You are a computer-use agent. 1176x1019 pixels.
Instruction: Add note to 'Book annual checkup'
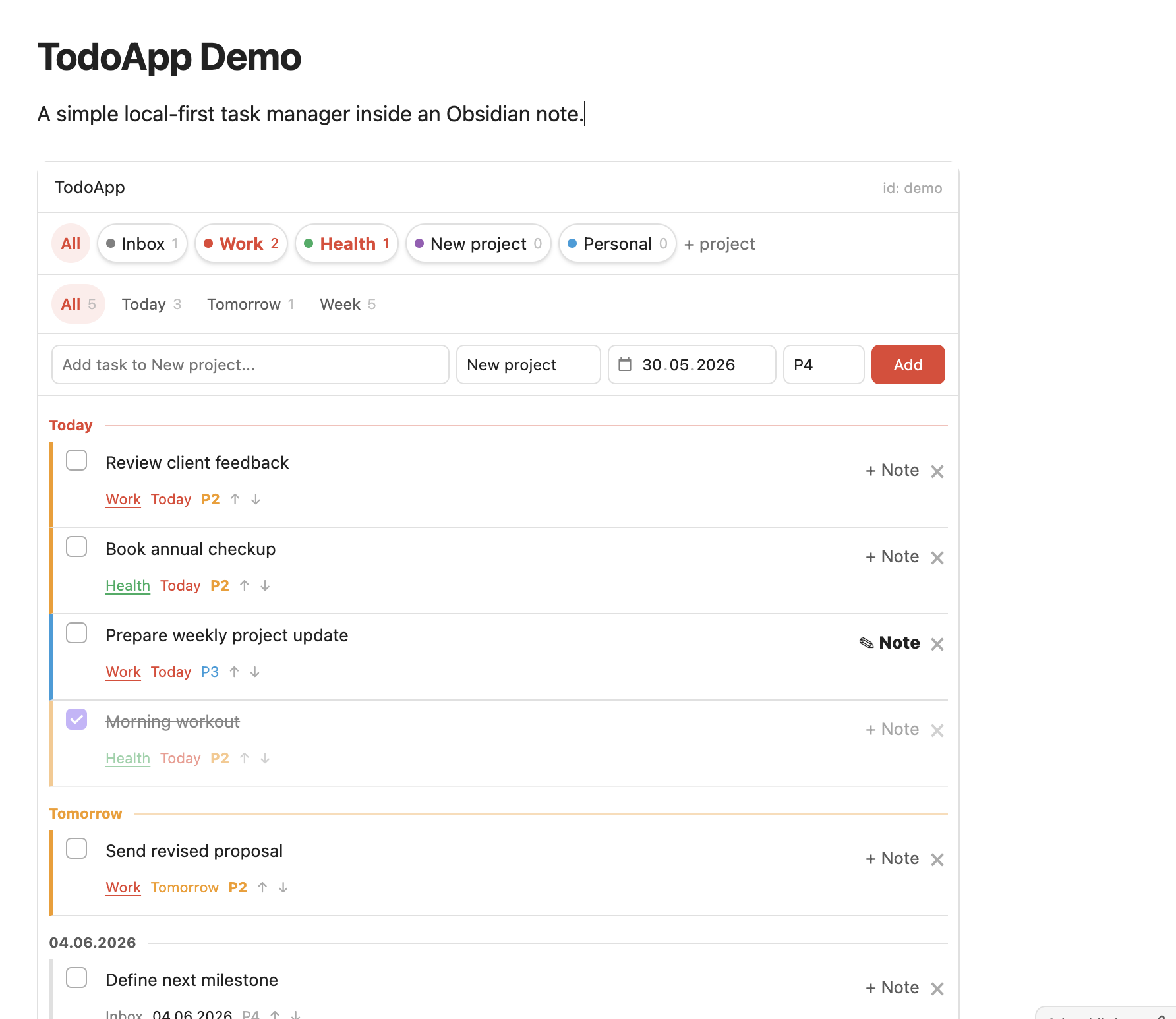click(x=892, y=556)
